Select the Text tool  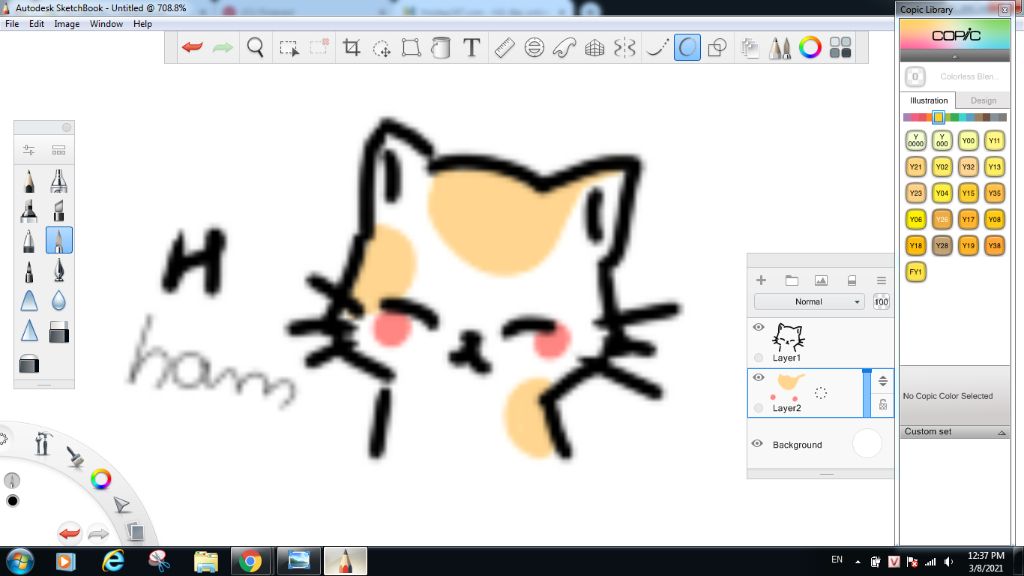click(x=472, y=48)
